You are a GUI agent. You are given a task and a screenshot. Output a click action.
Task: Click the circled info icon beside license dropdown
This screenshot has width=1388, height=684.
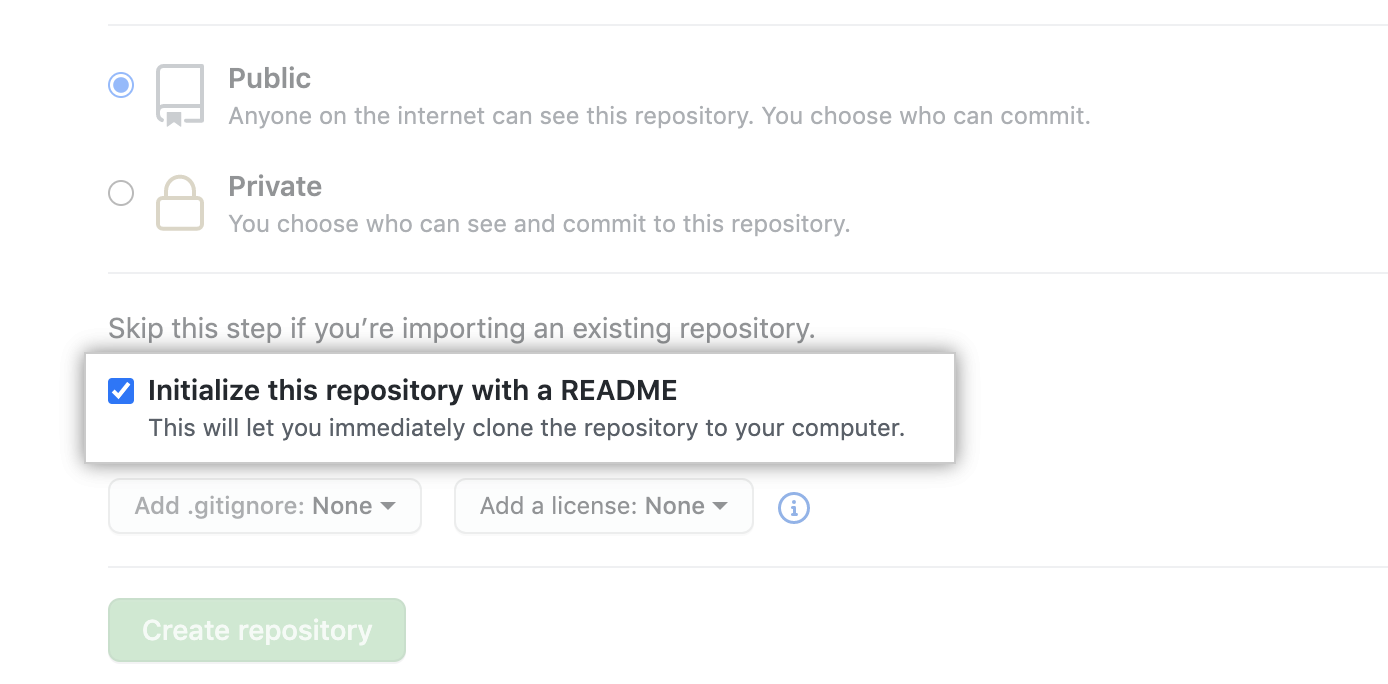click(793, 508)
